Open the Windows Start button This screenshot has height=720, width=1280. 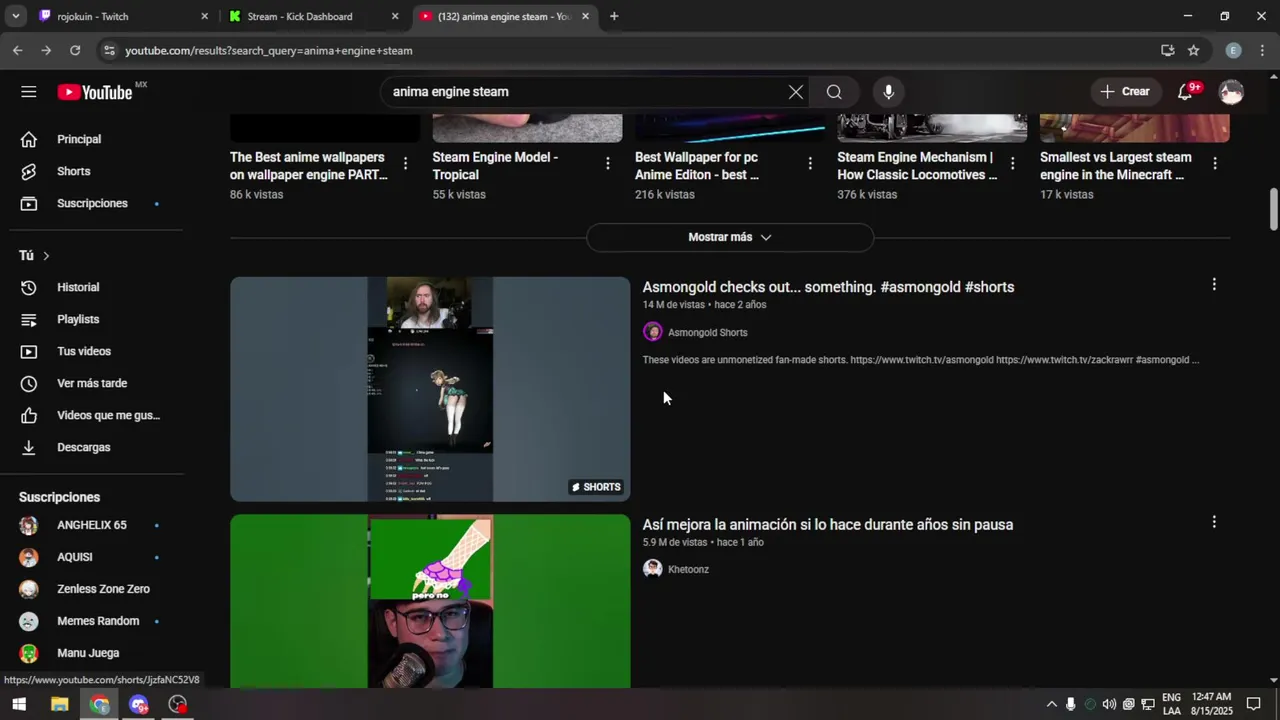tap(18, 704)
